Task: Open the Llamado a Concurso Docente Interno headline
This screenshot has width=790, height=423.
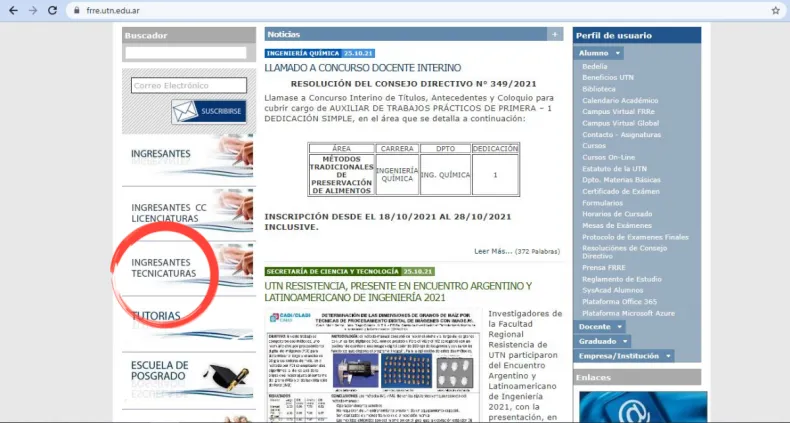Action: pyautogui.click(x=363, y=67)
